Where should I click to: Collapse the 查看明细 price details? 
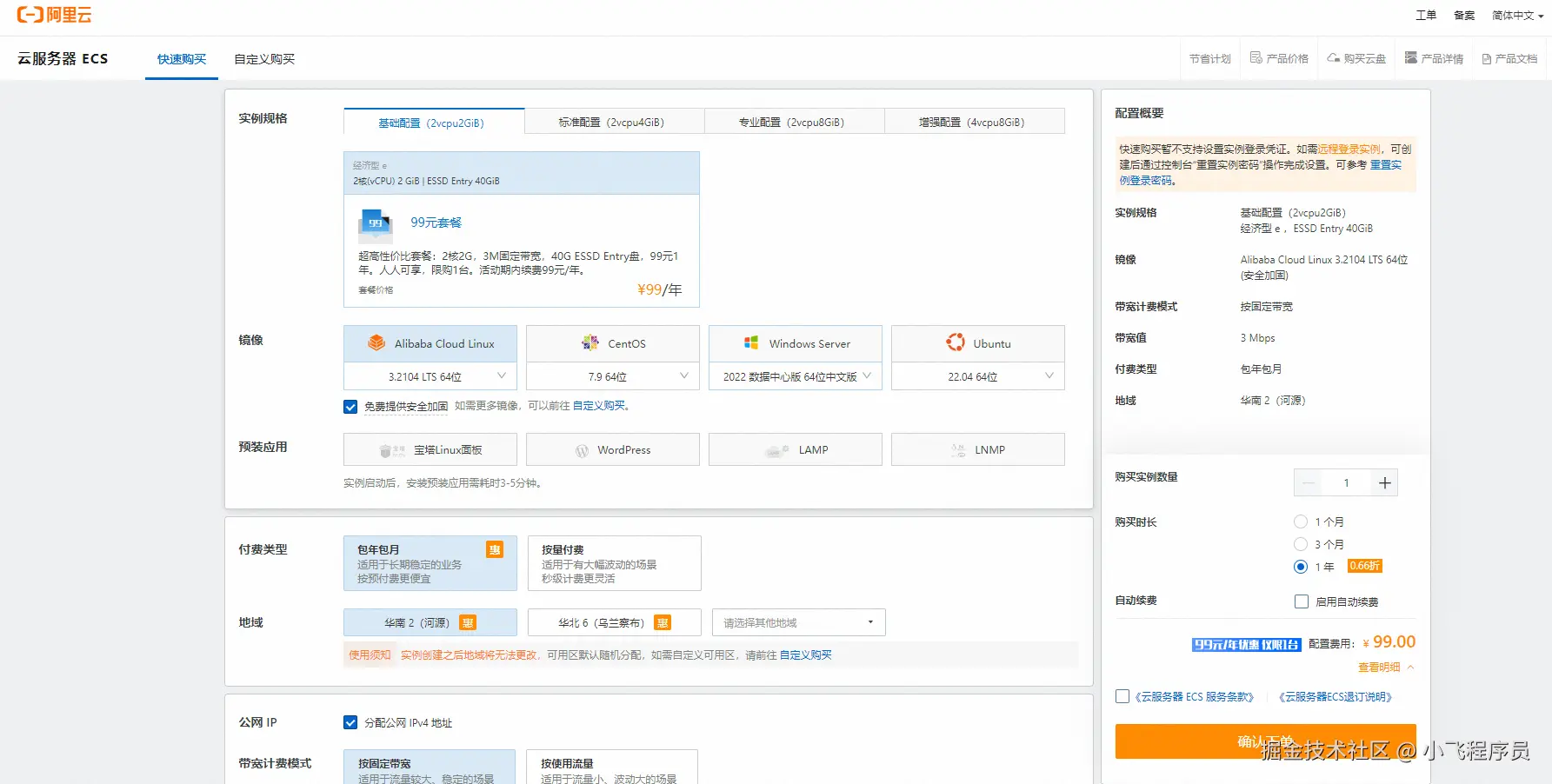coord(1386,668)
